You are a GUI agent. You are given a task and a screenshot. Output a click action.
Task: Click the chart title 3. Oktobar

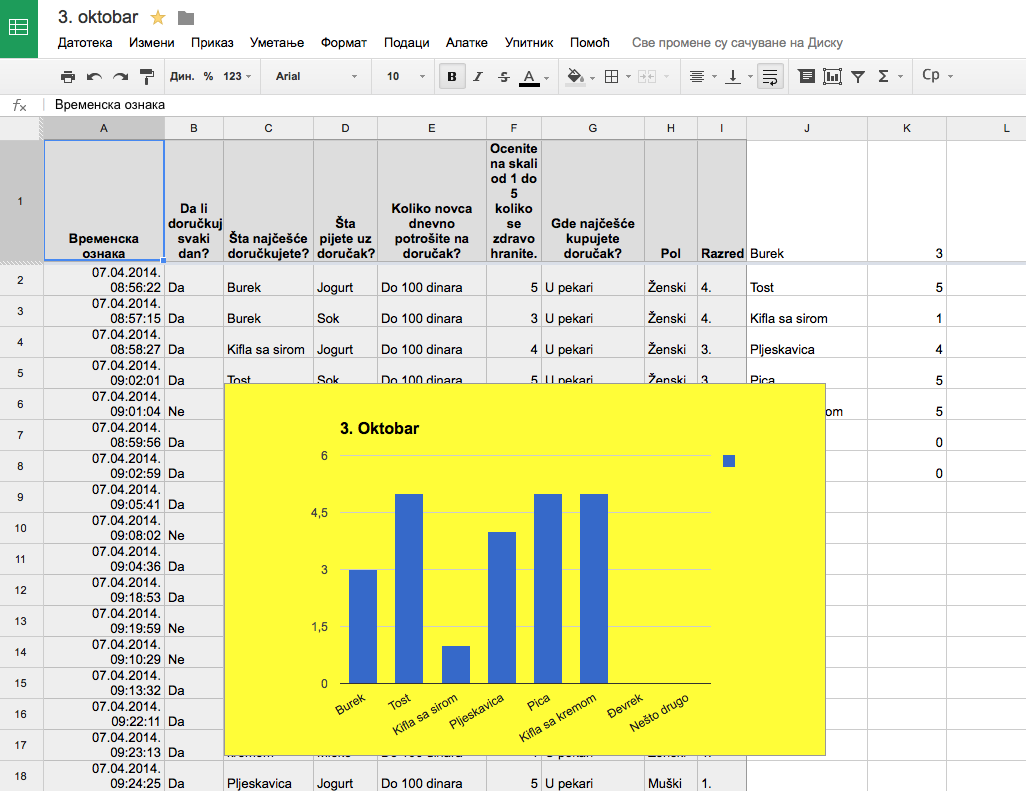(x=380, y=429)
